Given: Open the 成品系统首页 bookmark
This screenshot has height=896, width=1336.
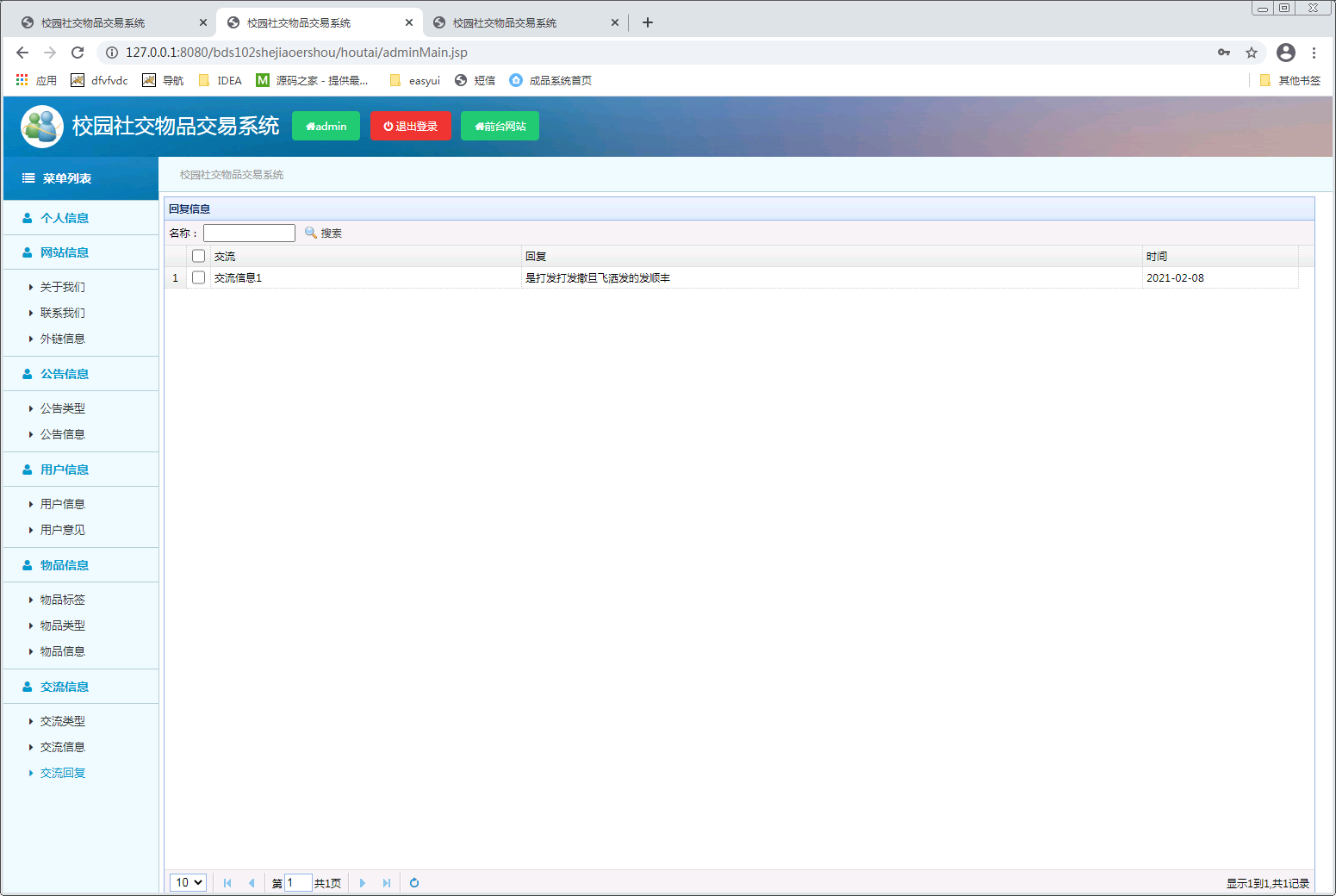Looking at the screenshot, I should pos(550,80).
